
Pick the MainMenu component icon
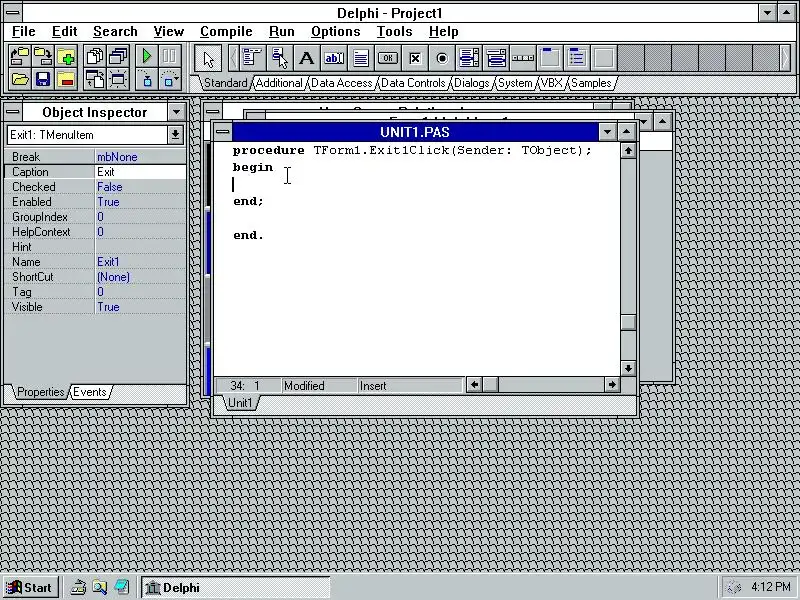pos(253,58)
